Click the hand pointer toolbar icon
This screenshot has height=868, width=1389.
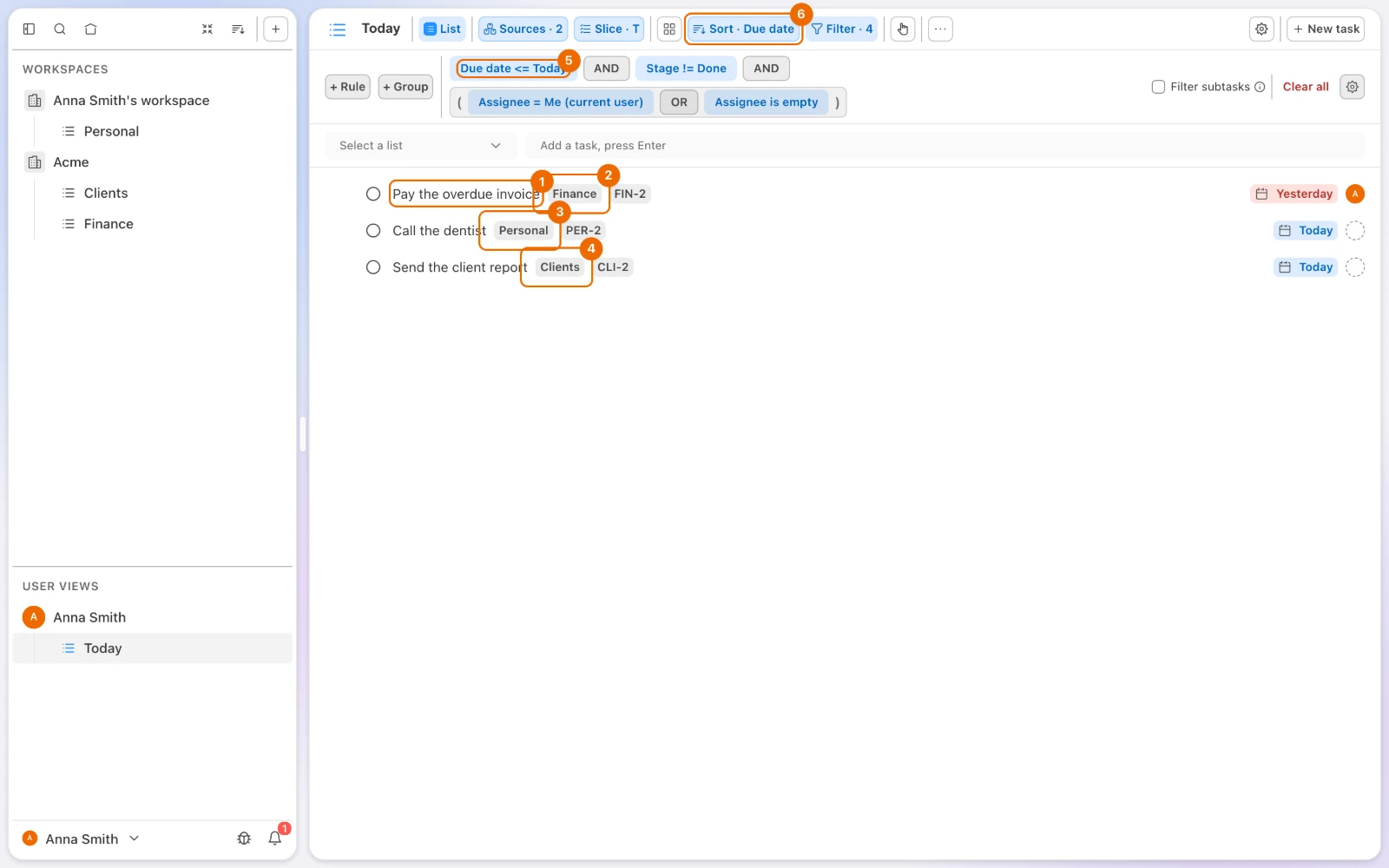pos(903,29)
